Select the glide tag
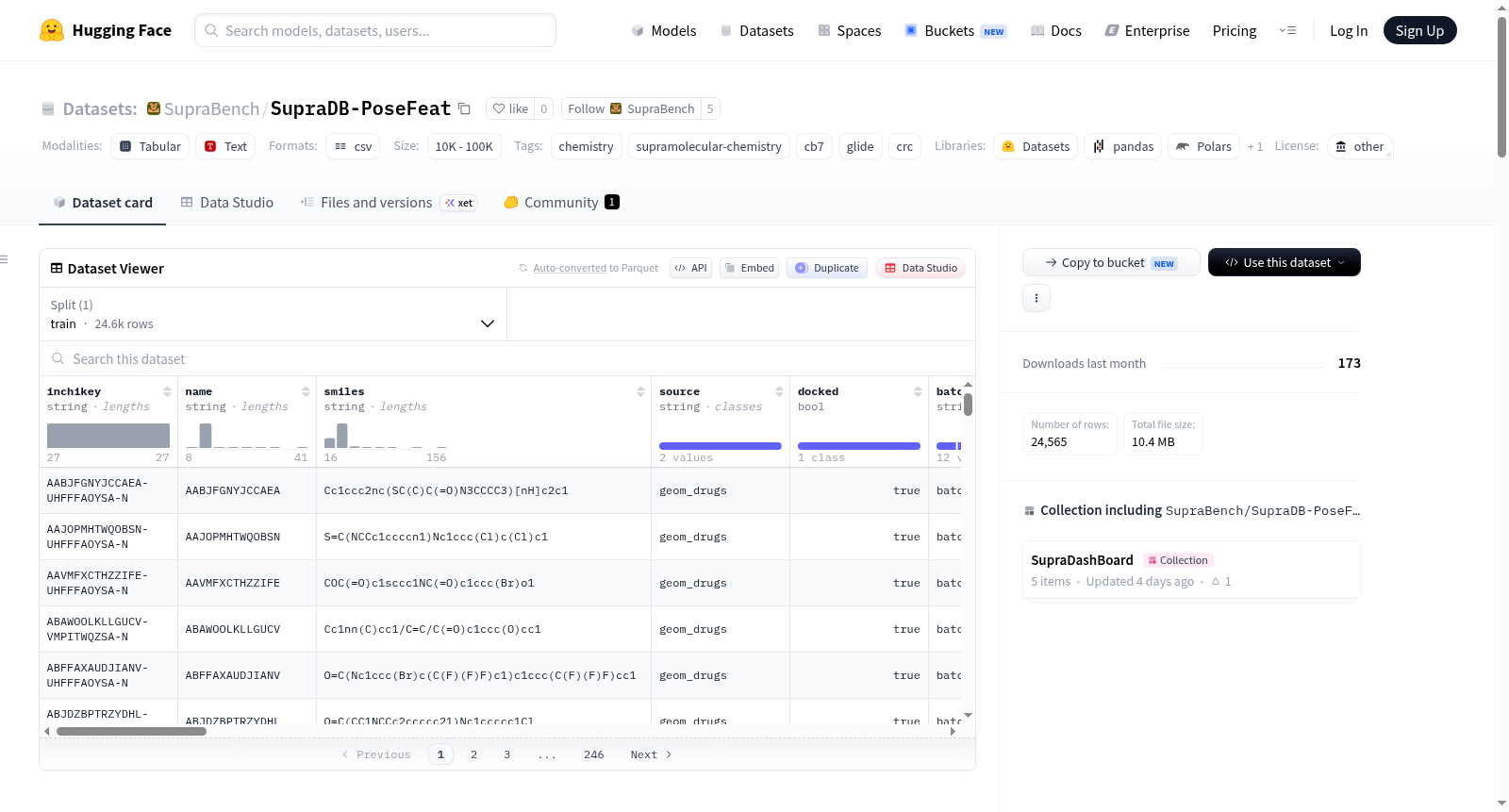This screenshot has height=812, width=1509. point(860,146)
